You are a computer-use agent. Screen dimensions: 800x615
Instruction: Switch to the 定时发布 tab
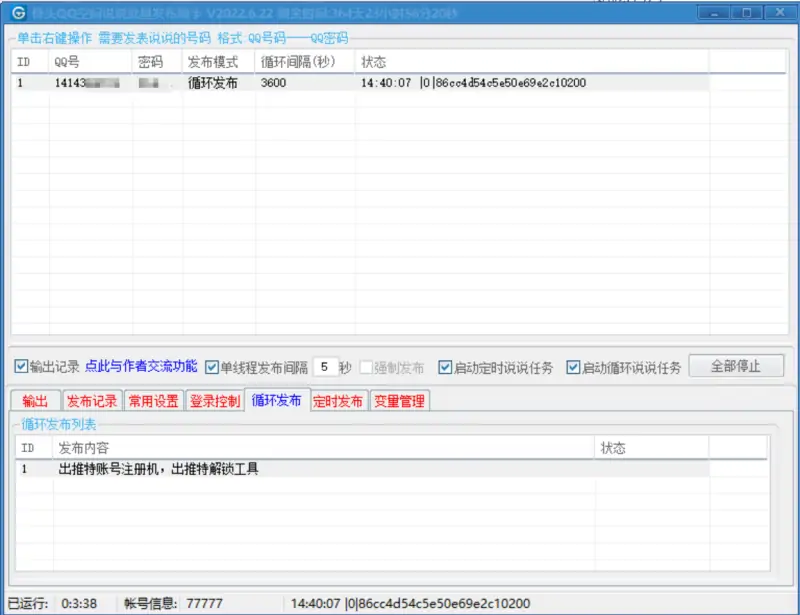338,401
